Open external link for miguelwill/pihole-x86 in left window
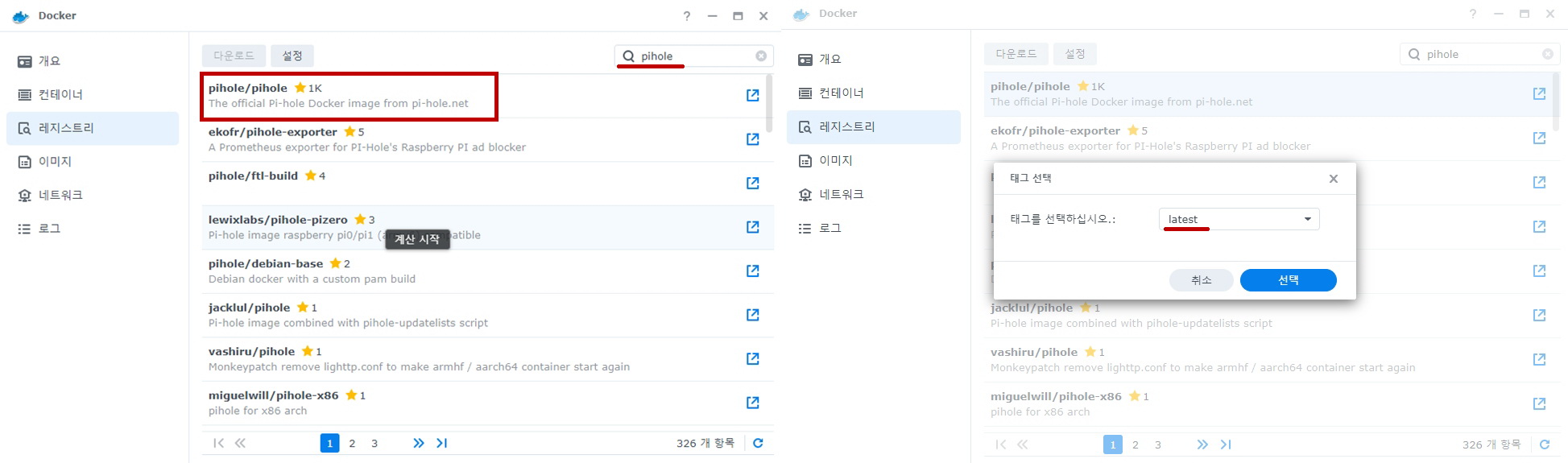1568x463 pixels. [x=753, y=403]
